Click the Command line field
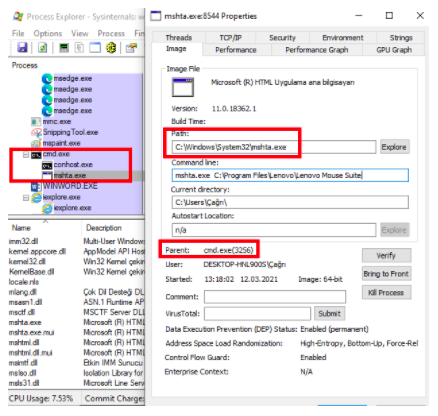 290,175
